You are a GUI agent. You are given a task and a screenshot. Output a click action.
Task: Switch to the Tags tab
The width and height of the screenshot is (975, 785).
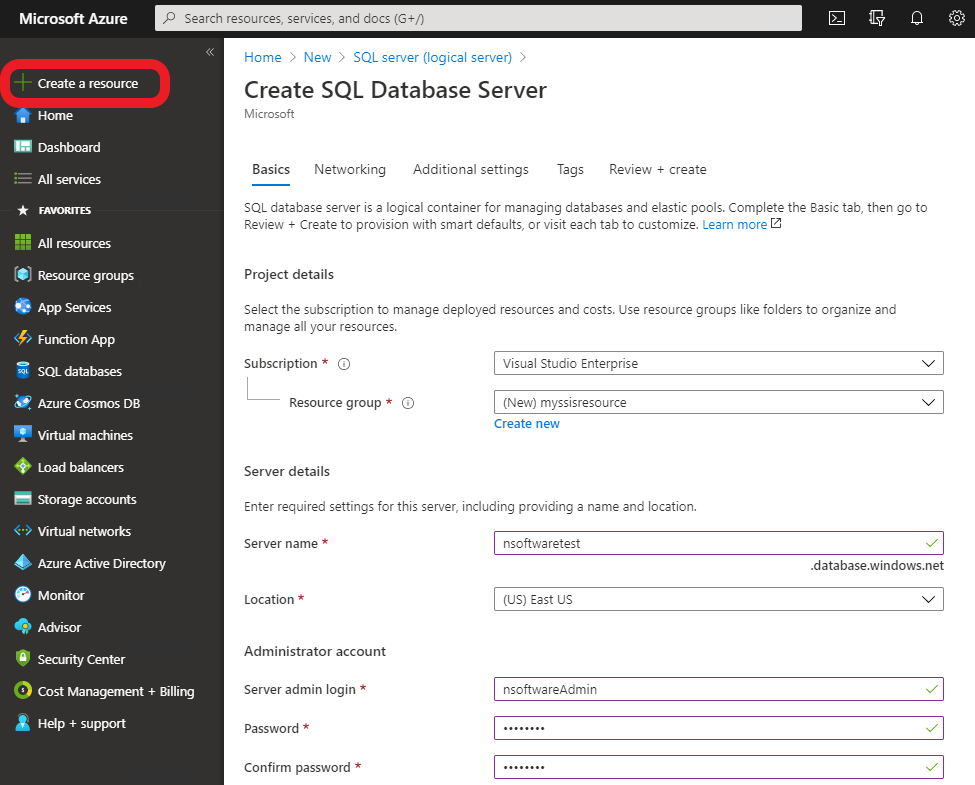[x=570, y=169]
